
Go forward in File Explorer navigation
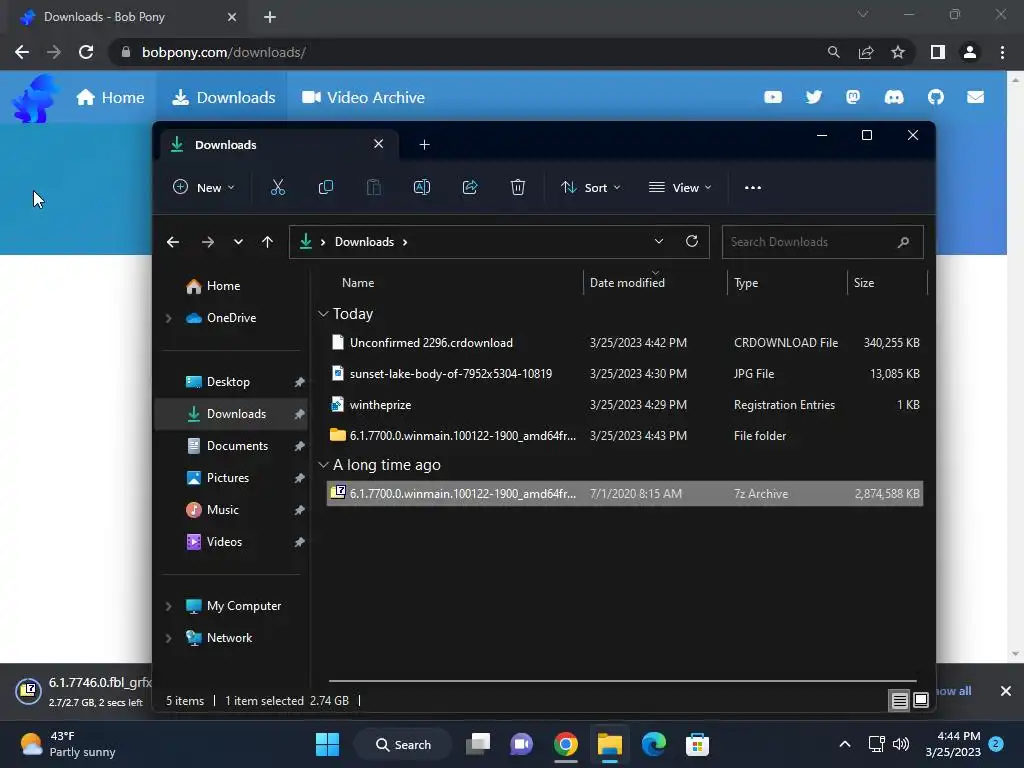coord(208,242)
